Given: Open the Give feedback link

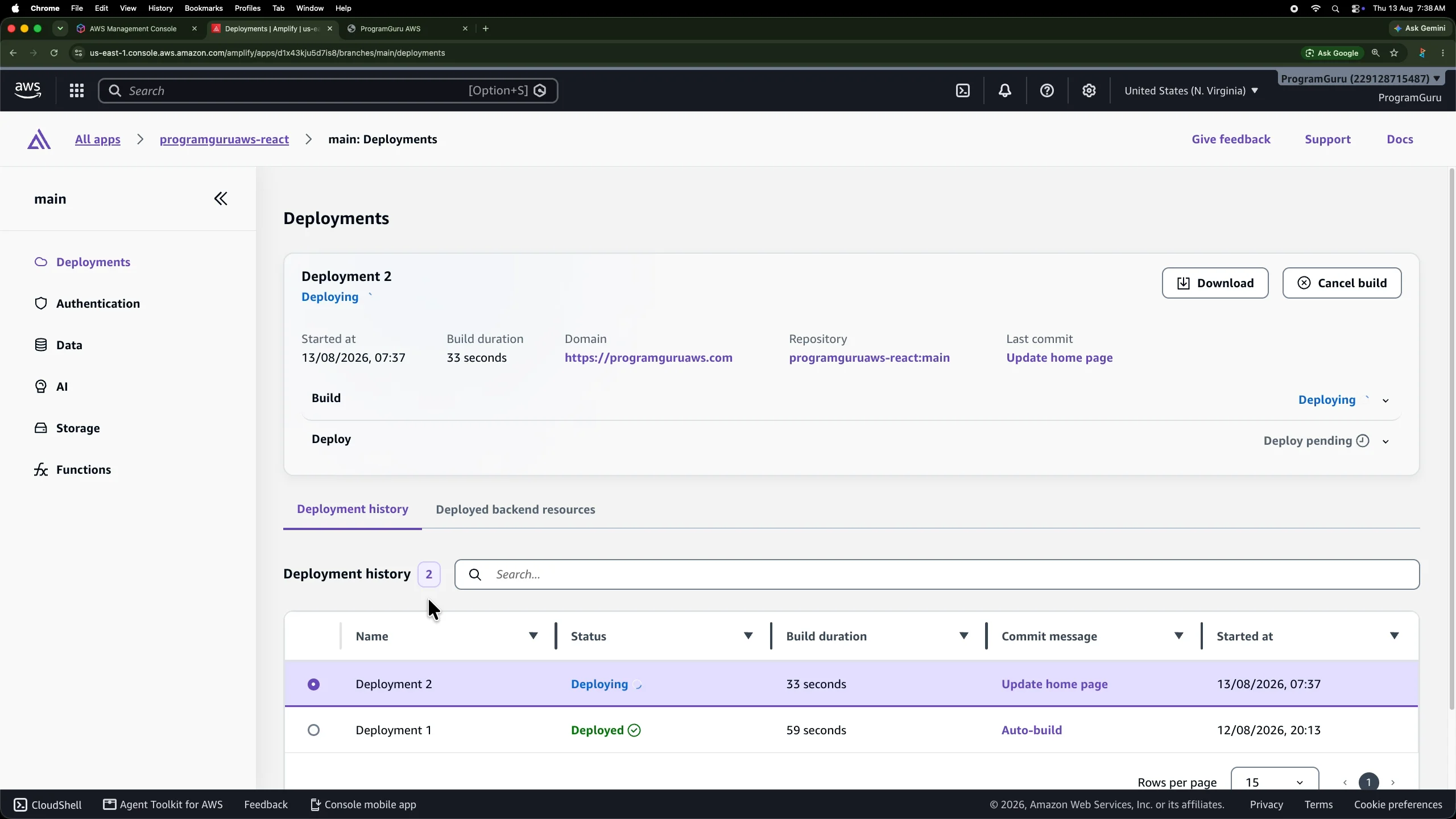Looking at the screenshot, I should (x=1231, y=139).
